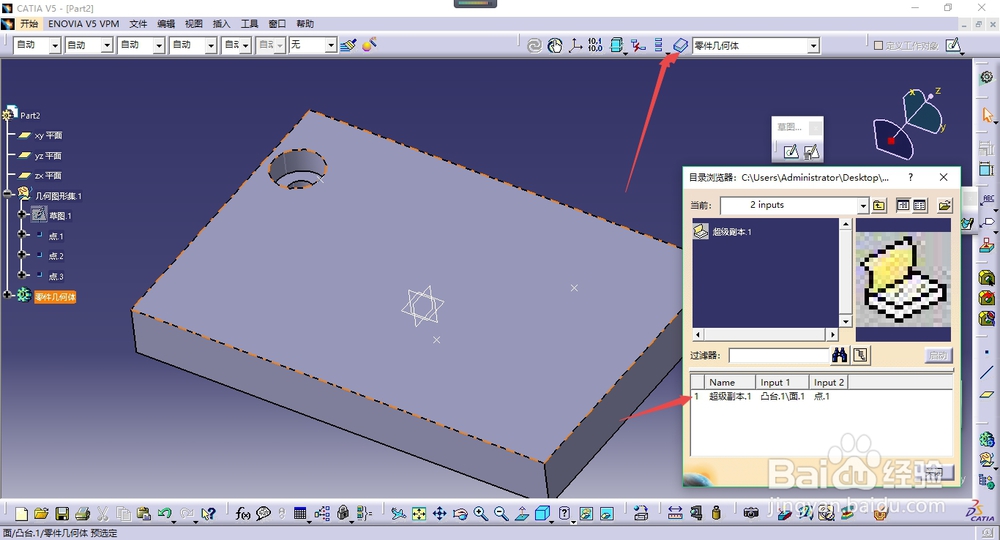Open the 文件 menu
This screenshot has width=1000, height=540.
[138, 24]
